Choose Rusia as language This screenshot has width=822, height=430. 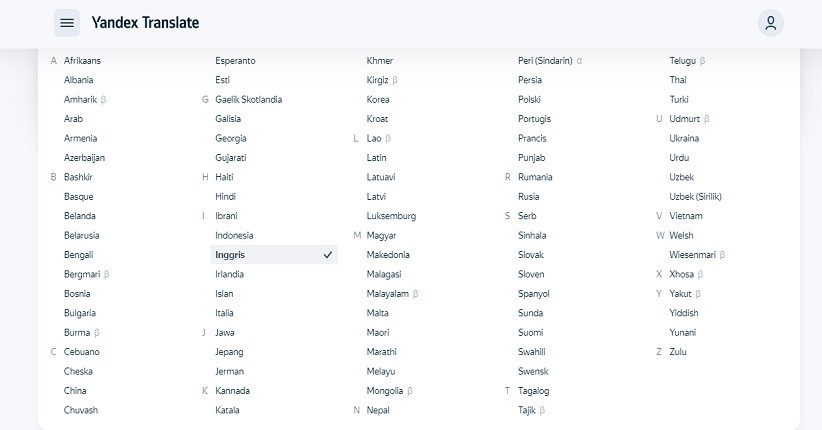click(x=528, y=197)
